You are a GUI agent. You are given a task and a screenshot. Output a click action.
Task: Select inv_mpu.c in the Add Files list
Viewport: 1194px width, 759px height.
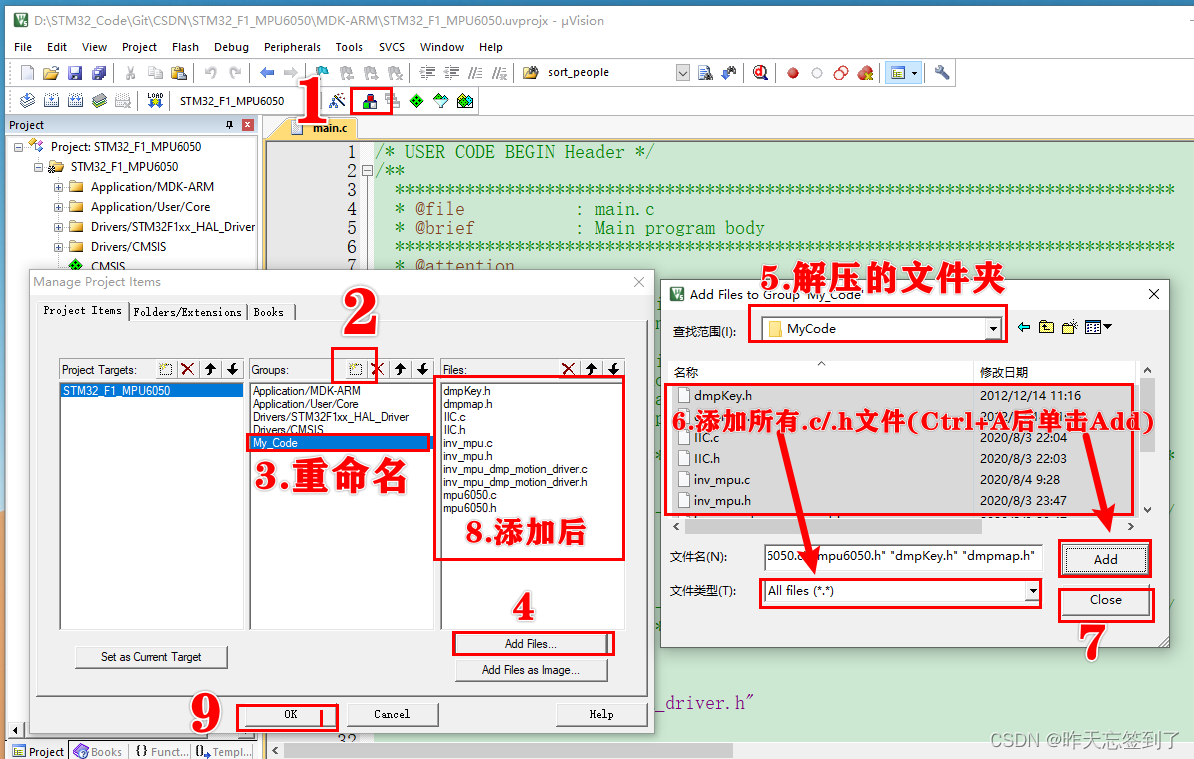click(722, 480)
